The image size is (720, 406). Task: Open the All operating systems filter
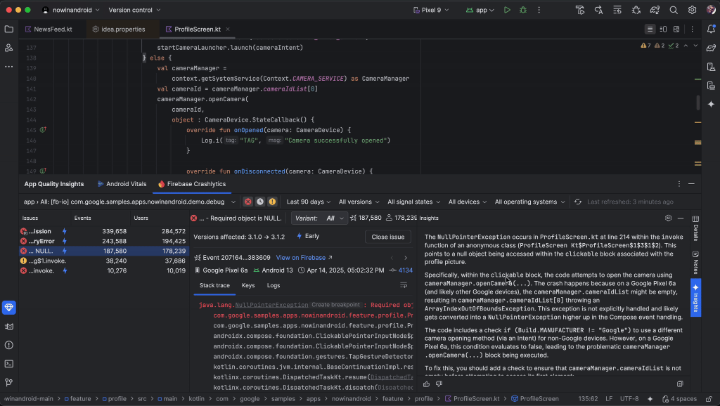[x=530, y=202]
